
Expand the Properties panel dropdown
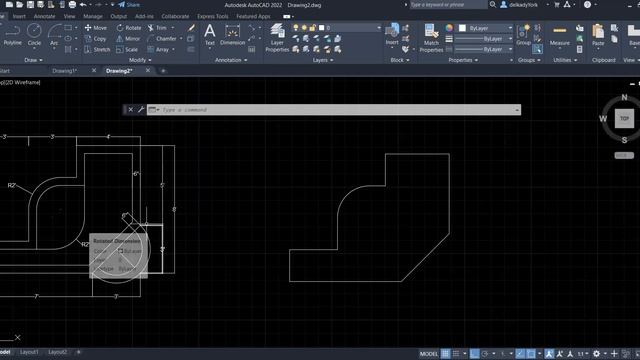tap(463, 60)
